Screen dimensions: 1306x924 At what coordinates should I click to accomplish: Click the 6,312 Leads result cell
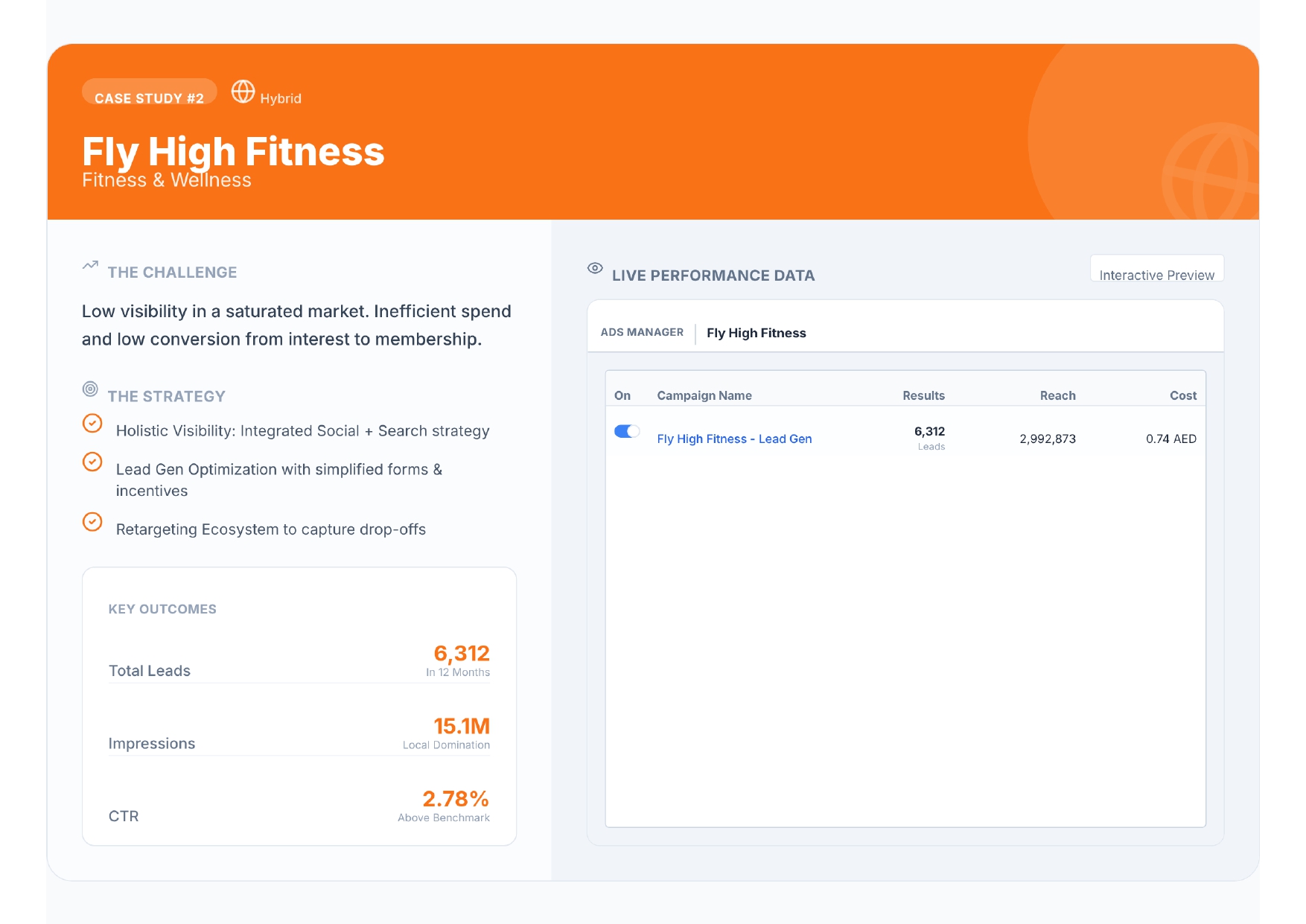point(929,438)
